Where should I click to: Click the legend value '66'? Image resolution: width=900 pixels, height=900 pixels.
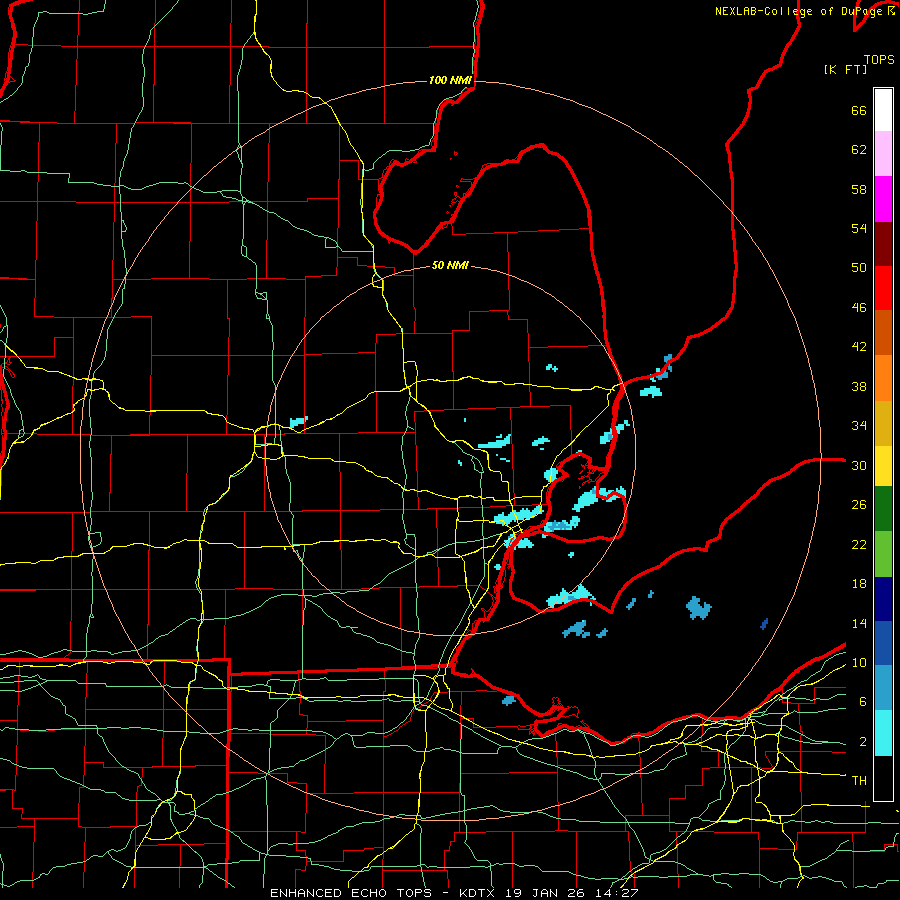859,110
